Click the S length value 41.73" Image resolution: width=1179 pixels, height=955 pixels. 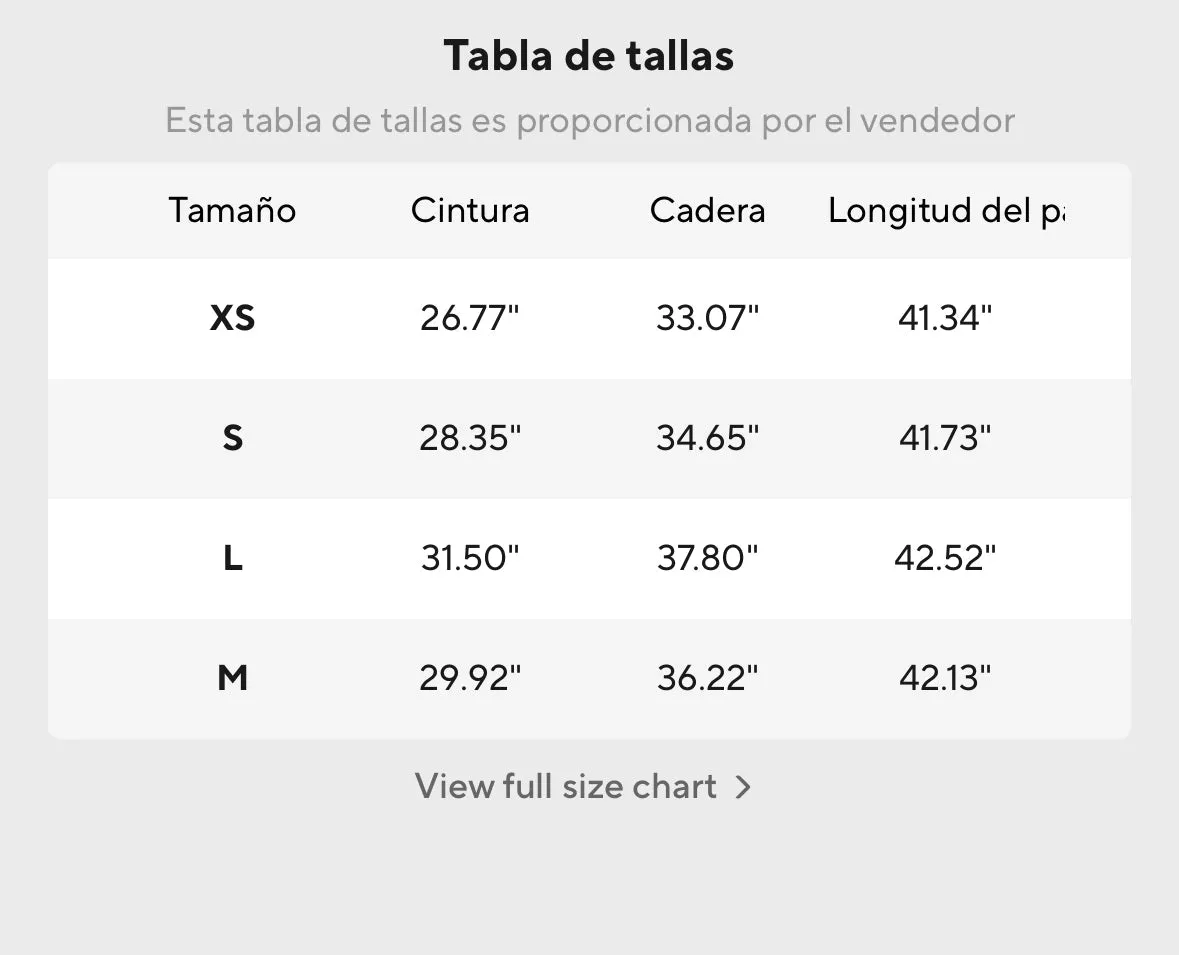tap(945, 438)
